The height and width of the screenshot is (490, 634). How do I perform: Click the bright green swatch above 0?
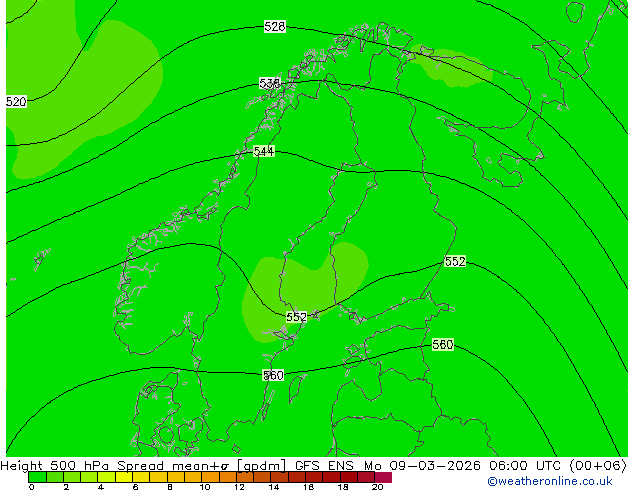point(37,477)
